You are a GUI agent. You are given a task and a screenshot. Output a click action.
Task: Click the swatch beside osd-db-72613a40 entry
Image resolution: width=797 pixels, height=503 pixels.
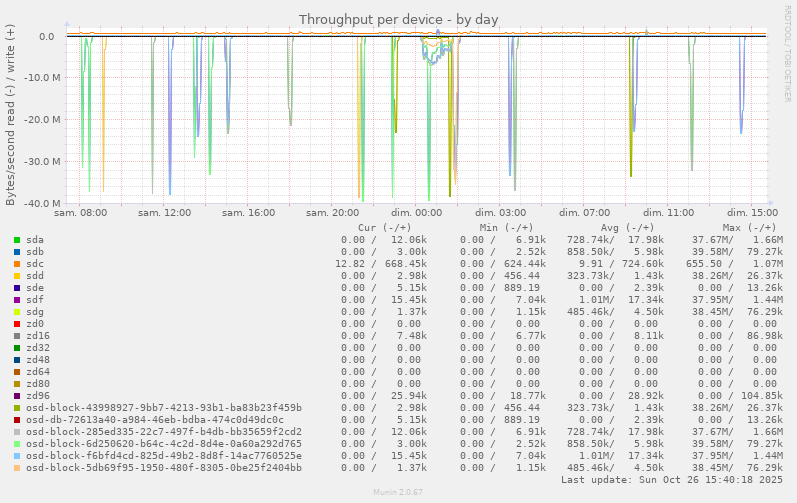pos(17,420)
